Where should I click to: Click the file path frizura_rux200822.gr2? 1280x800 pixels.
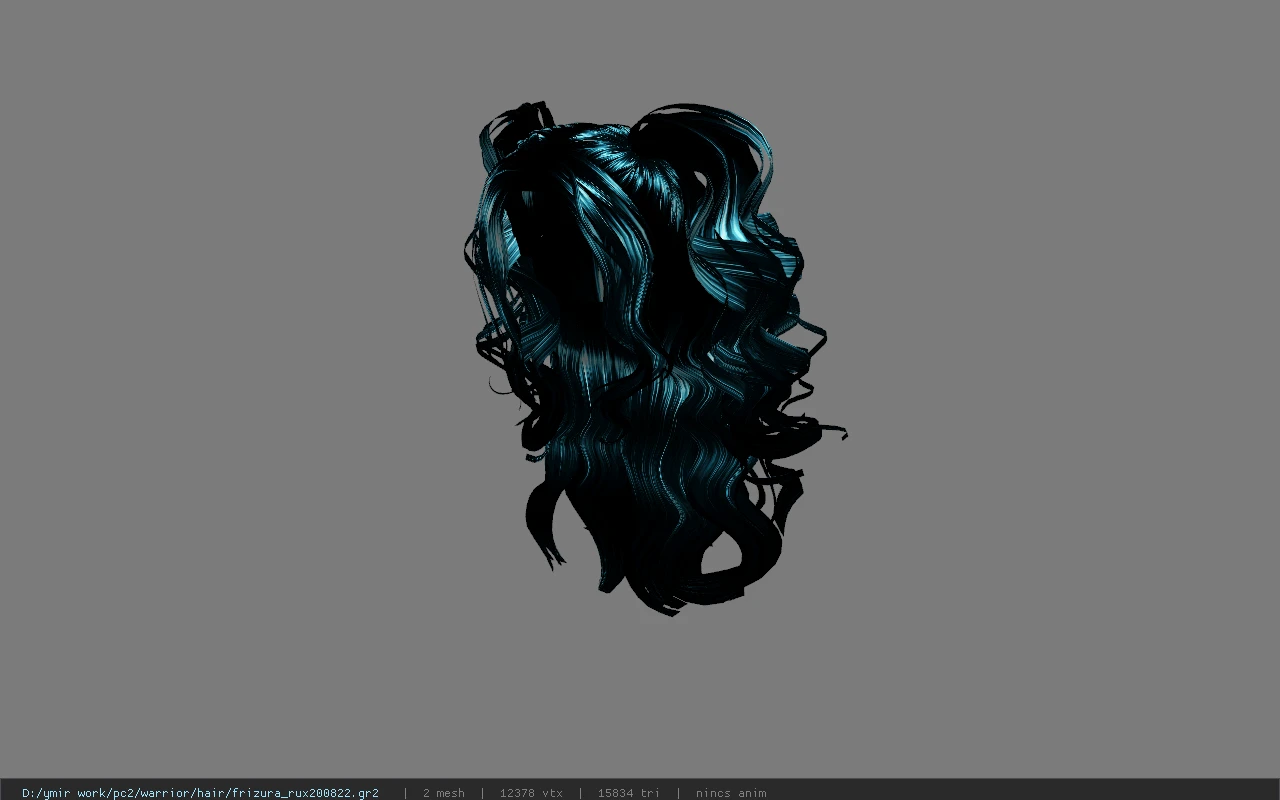[x=200, y=793]
